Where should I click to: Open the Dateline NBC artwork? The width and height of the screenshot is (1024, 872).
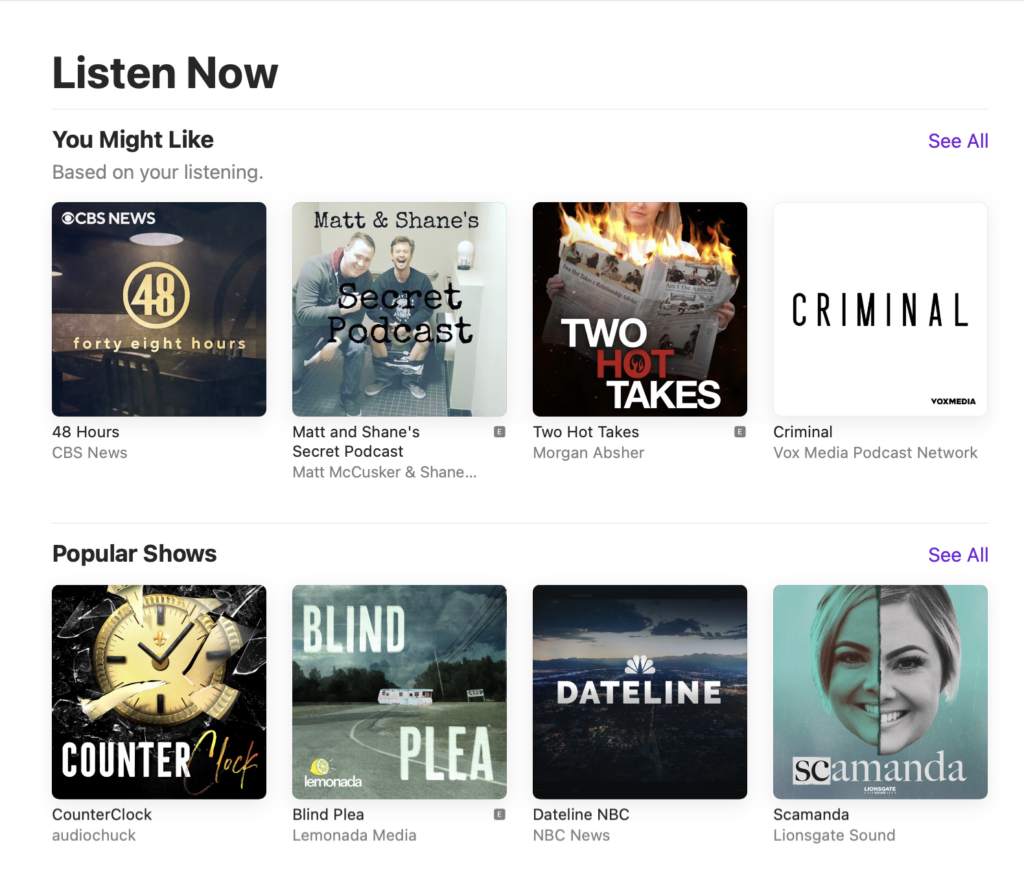(639, 692)
